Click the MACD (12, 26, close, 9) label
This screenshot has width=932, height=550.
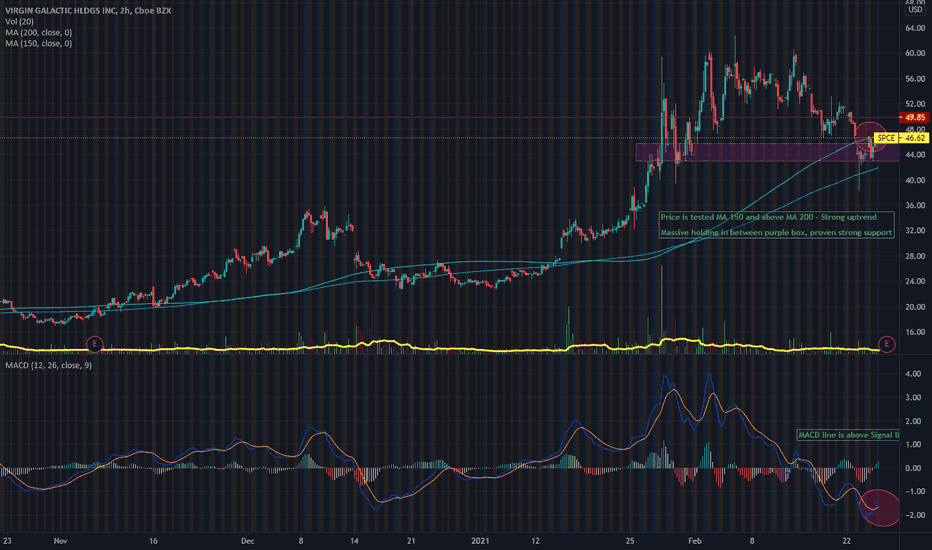(x=49, y=365)
